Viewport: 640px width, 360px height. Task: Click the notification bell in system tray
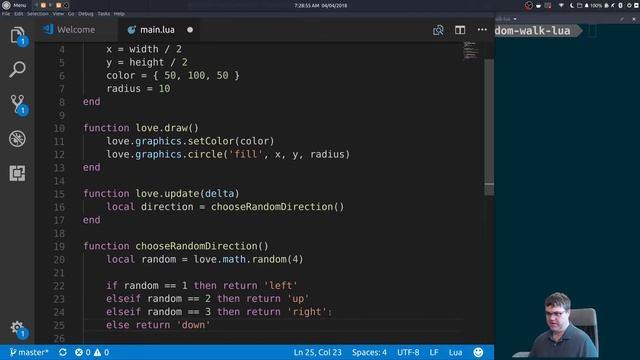click(587, 5)
